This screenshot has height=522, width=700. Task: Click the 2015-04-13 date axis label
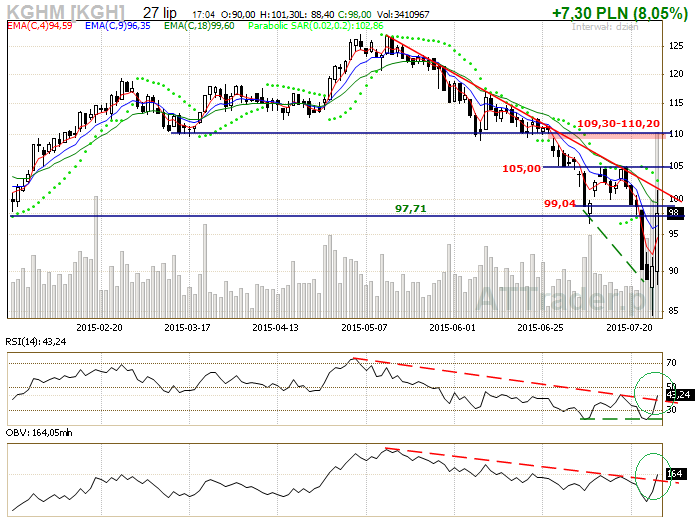click(275, 327)
